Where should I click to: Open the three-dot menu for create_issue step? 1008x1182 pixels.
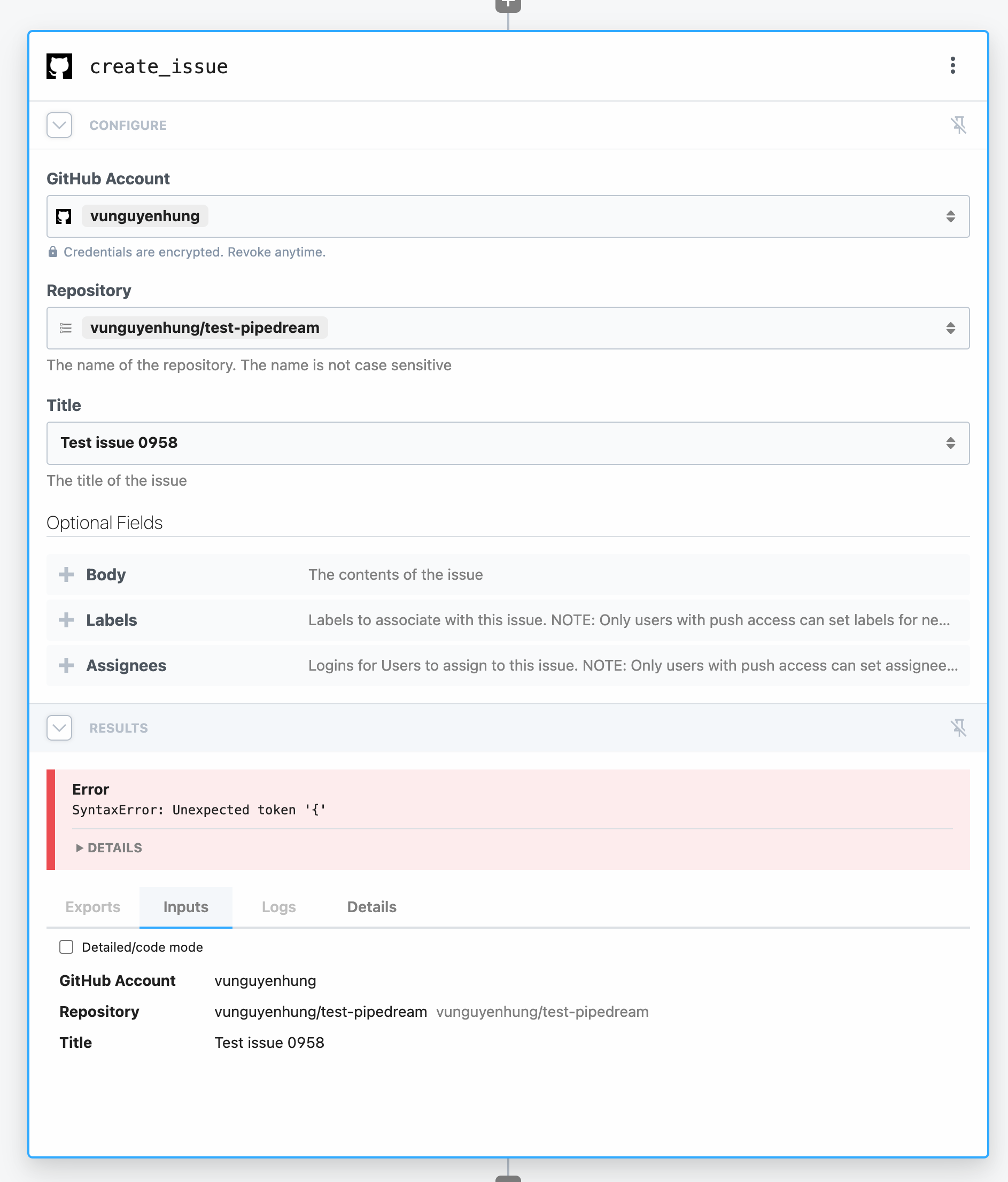(952, 66)
